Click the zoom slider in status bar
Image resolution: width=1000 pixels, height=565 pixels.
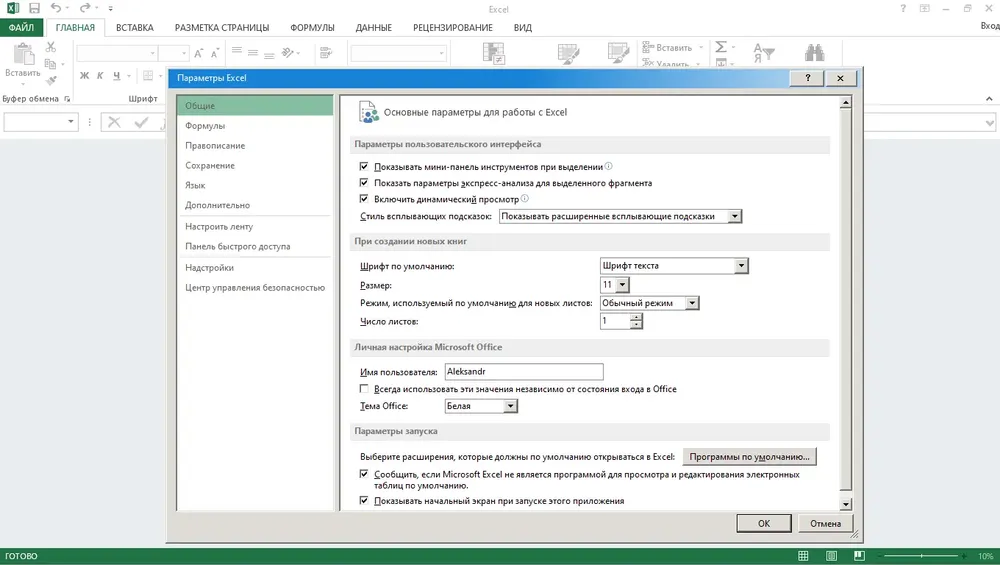click(x=920, y=556)
